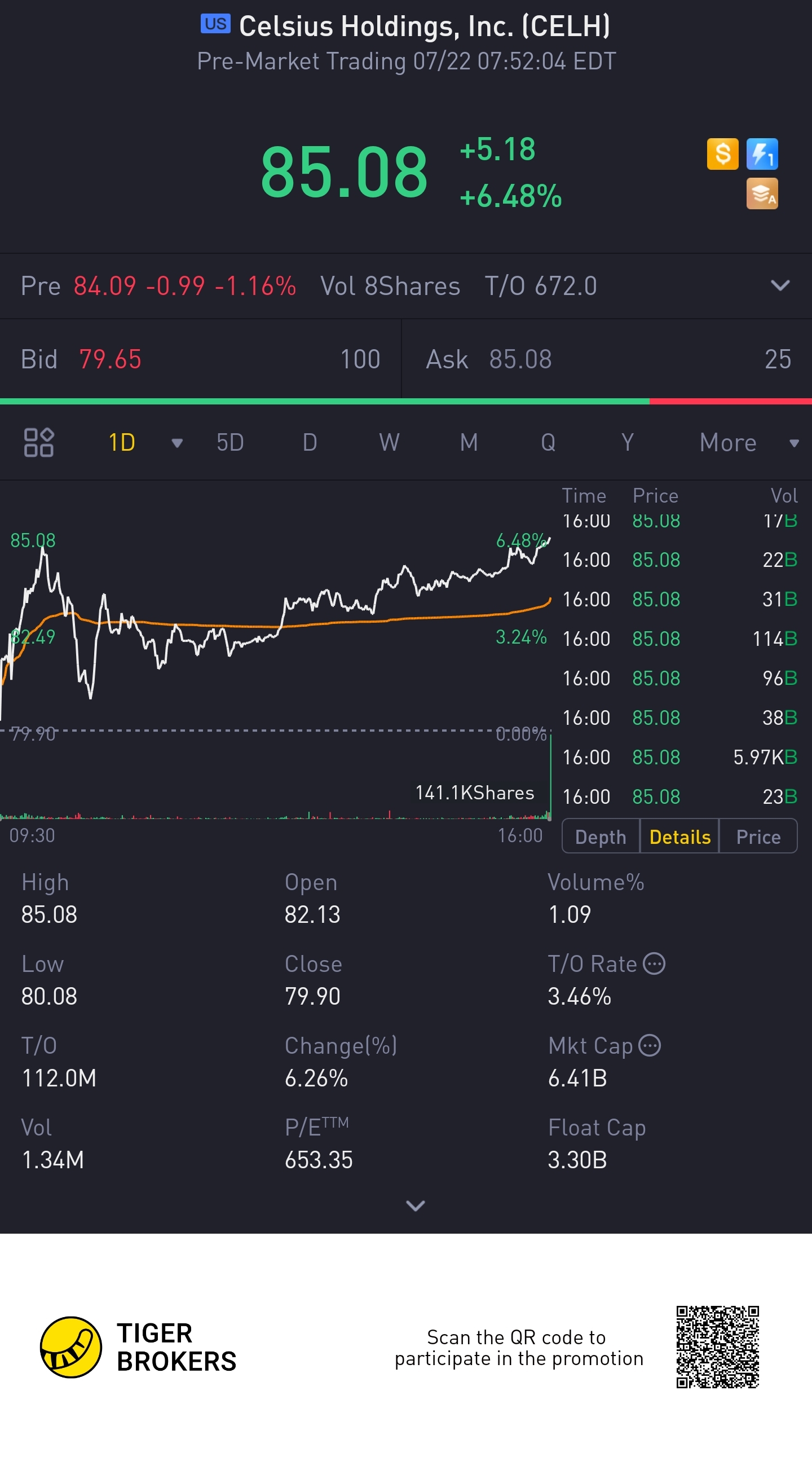Switch to the M monthly chart tab
The width and height of the screenshot is (812, 1461).
pyautogui.click(x=469, y=442)
